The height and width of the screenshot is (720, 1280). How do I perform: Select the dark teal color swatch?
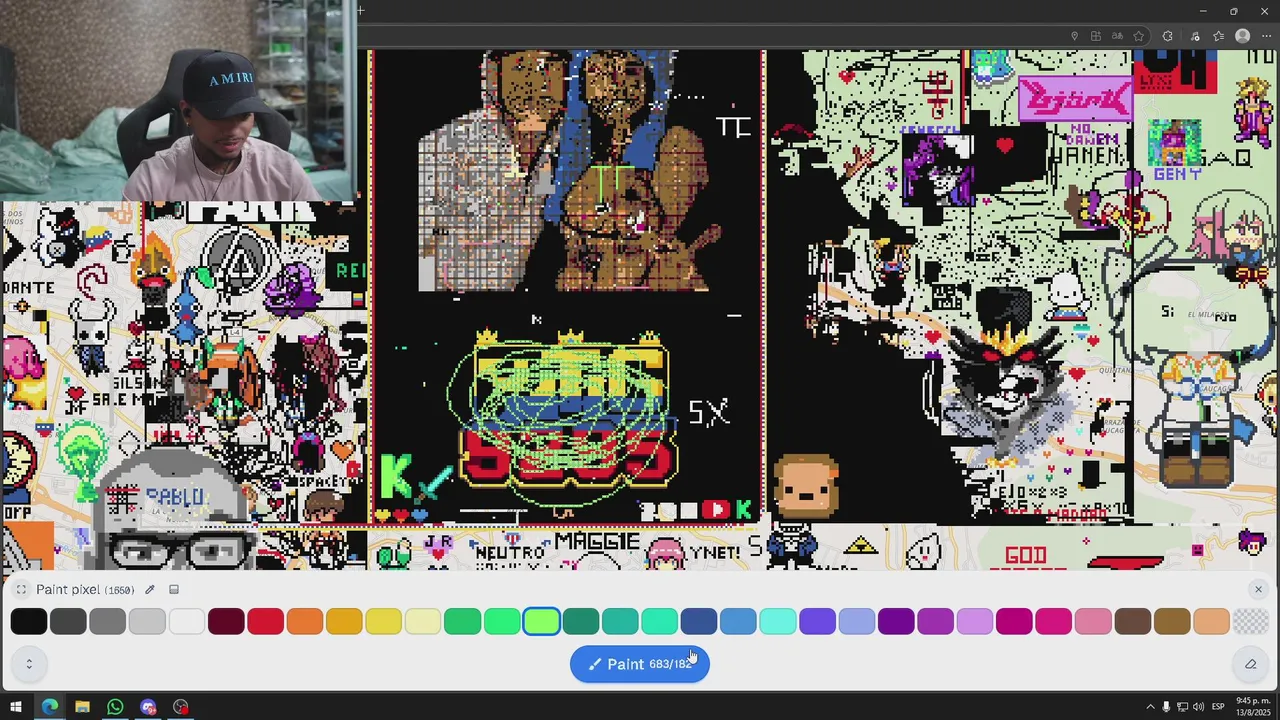pyautogui.click(x=581, y=621)
